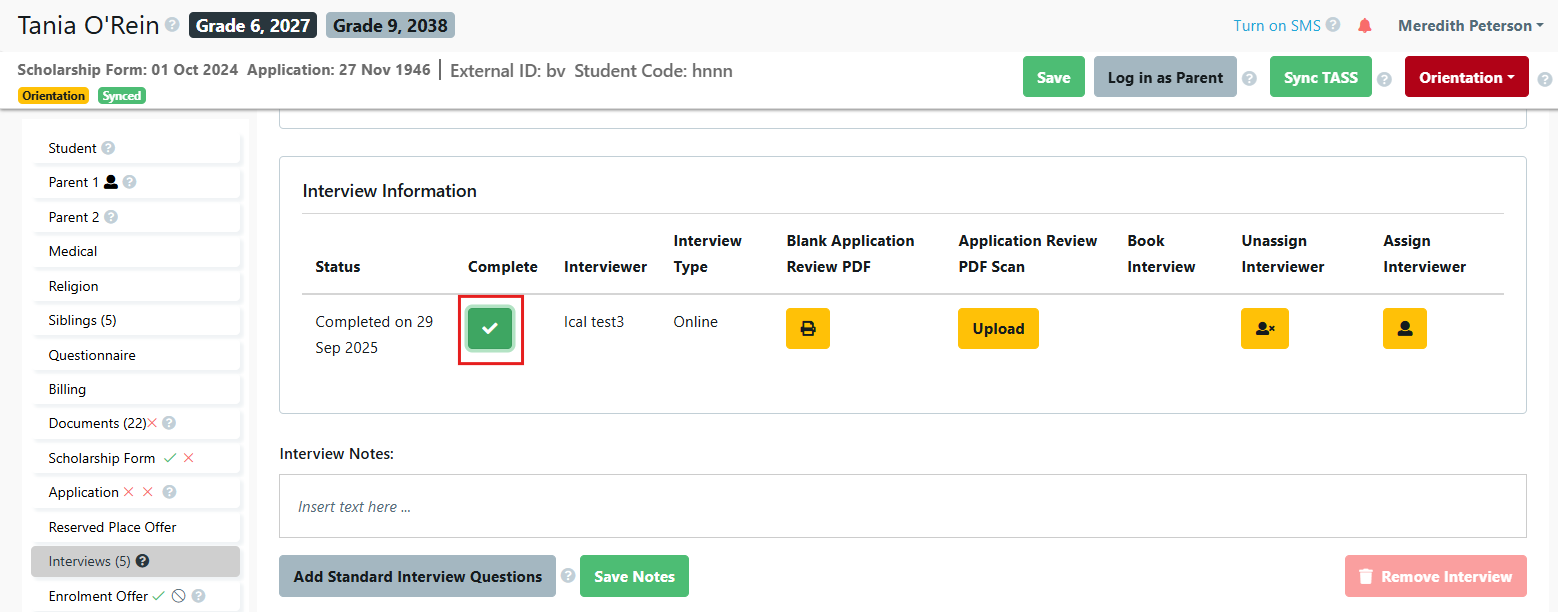The height and width of the screenshot is (612, 1558).
Task: Open help for Sync TASS
Action: point(1384,77)
